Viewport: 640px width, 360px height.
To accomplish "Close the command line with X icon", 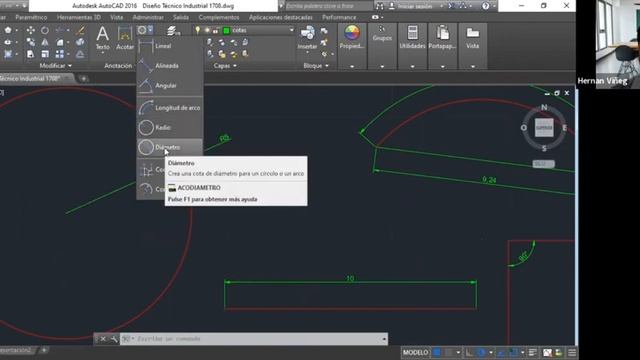I will (103, 339).
